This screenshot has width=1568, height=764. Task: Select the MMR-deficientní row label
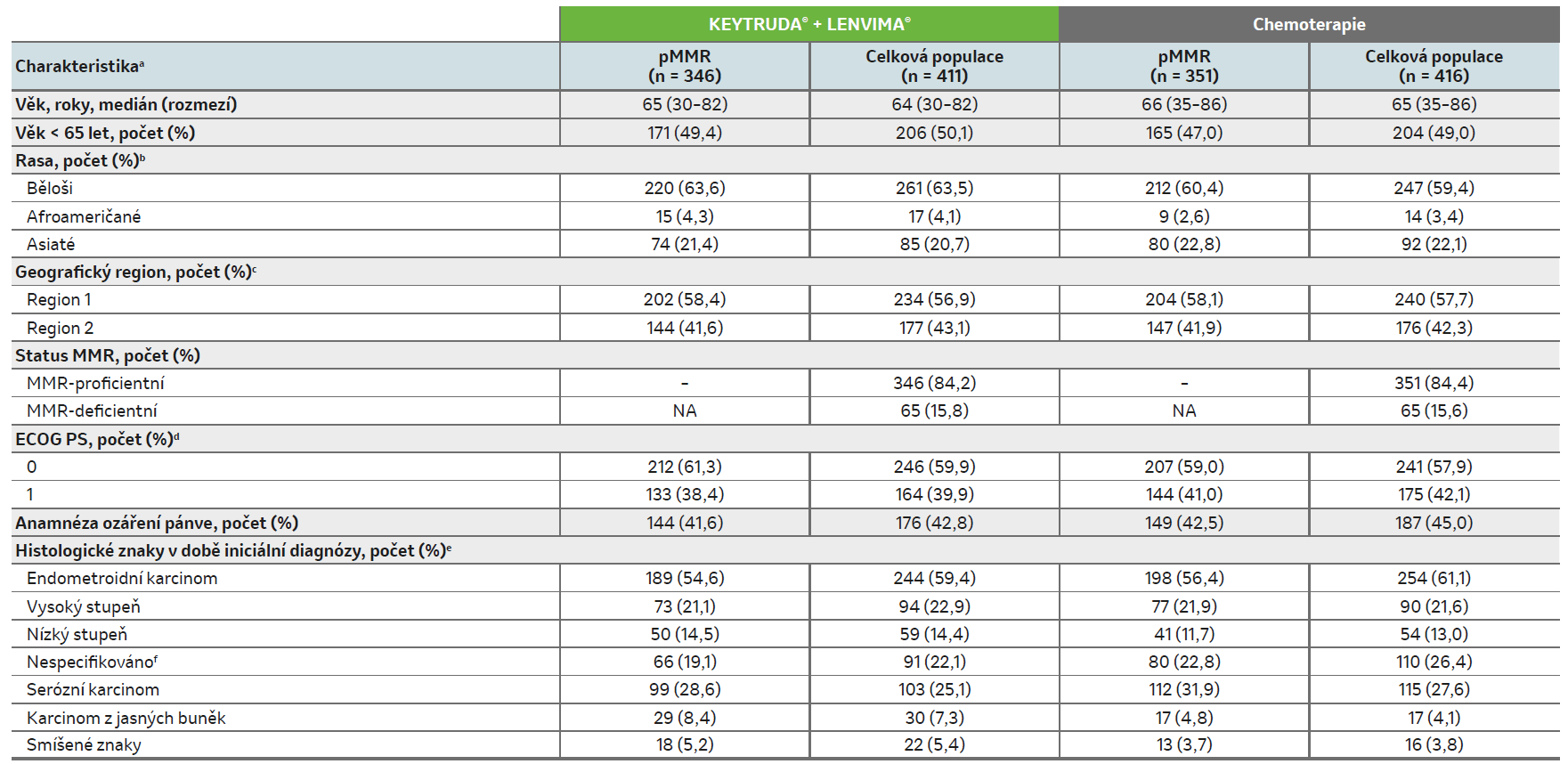(92, 410)
